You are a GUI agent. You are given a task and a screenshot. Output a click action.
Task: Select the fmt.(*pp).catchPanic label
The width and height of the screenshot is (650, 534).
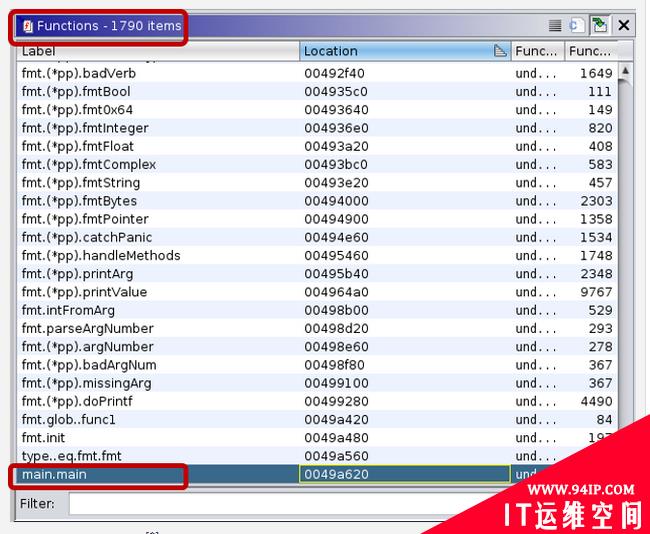pos(87,238)
